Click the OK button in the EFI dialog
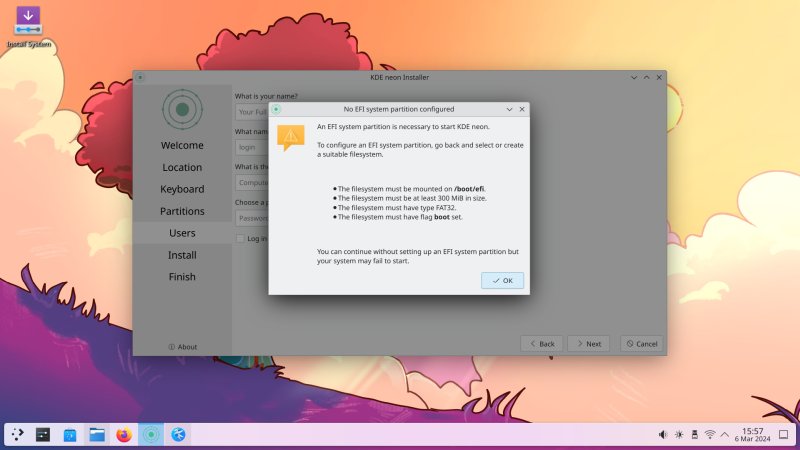 pos(502,281)
